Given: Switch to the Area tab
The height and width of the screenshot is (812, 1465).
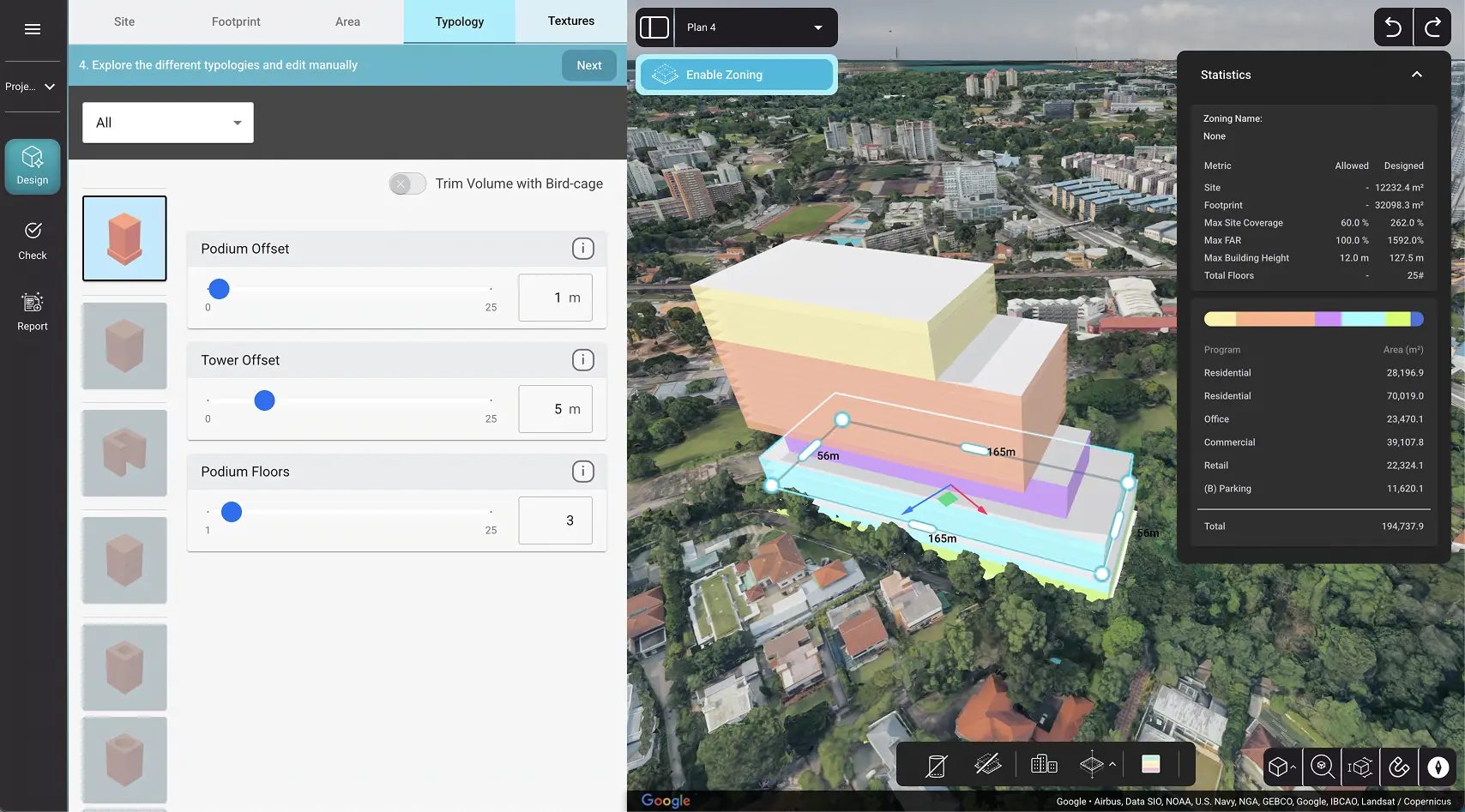Looking at the screenshot, I should (347, 21).
